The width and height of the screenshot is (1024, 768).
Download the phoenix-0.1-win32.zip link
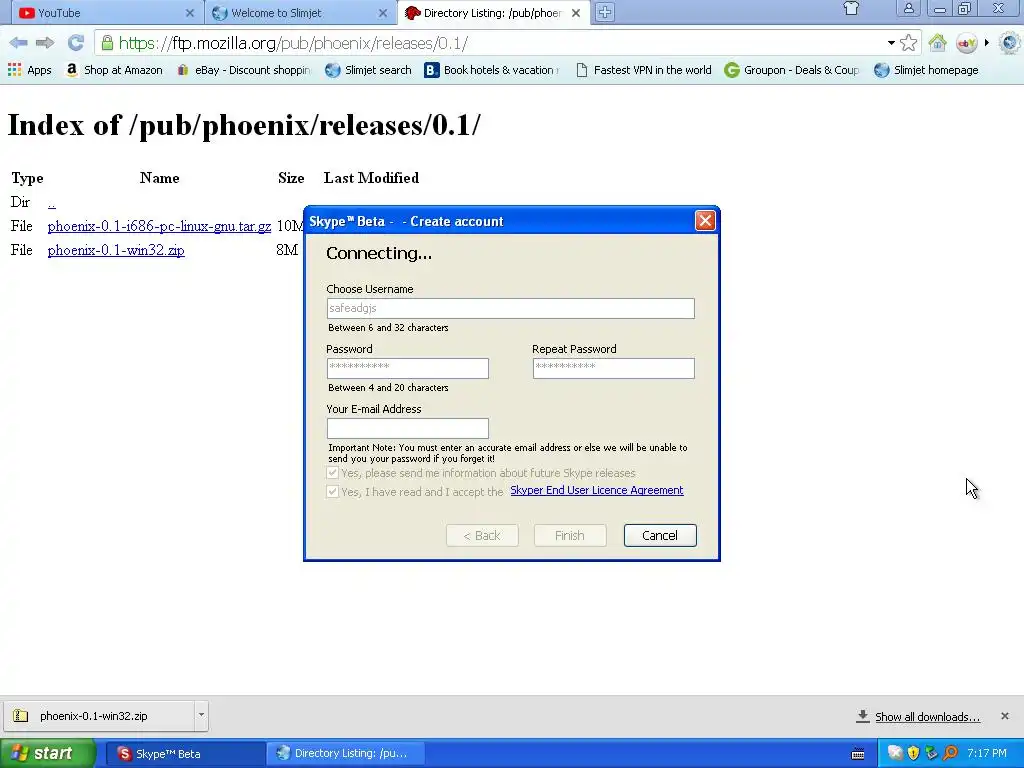116,250
